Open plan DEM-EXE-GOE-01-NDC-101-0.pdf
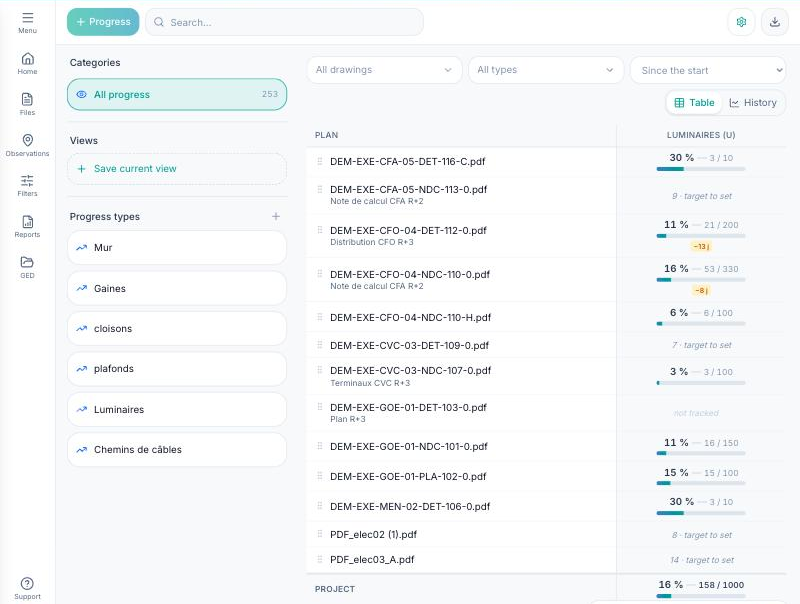Screen dimensions: 800x604 coord(409,446)
